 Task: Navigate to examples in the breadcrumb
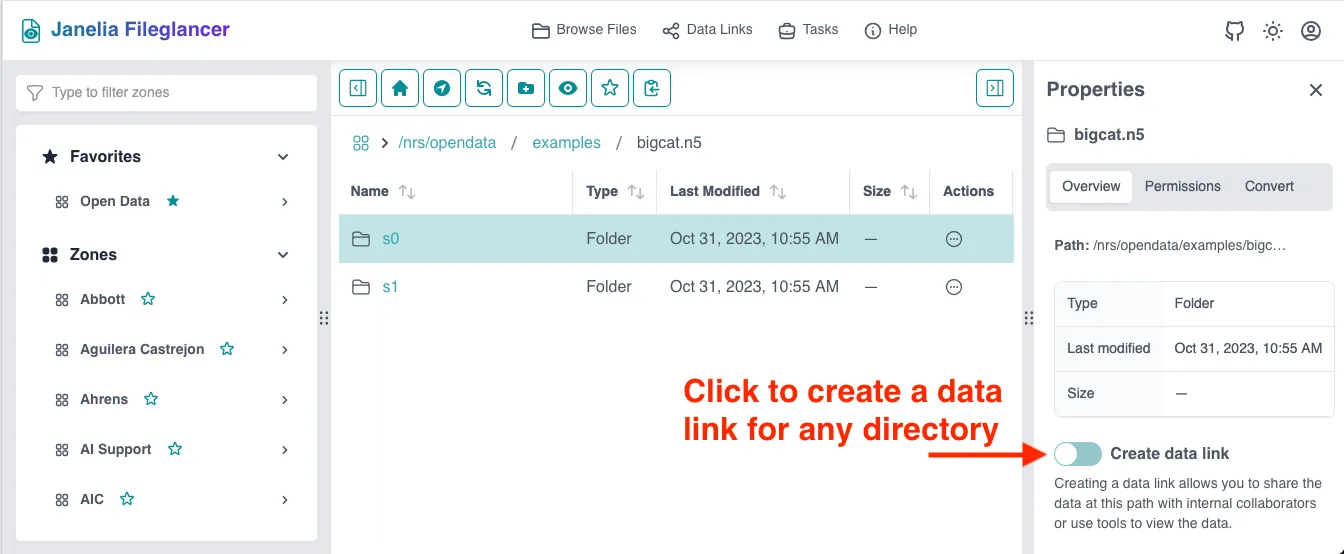tap(566, 143)
